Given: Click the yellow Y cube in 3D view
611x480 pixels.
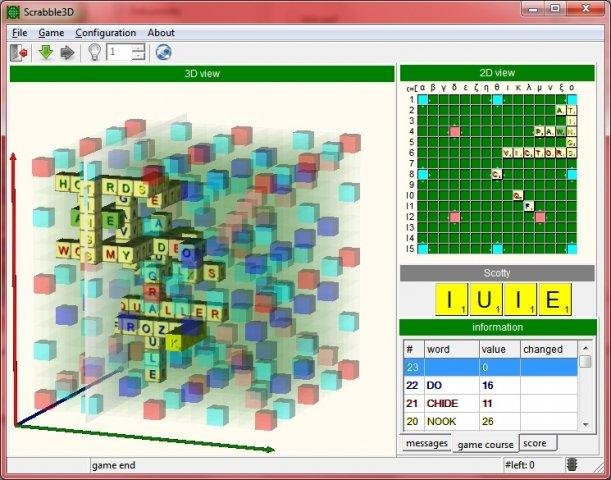Looking at the screenshot, I should (x=174, y=342).
